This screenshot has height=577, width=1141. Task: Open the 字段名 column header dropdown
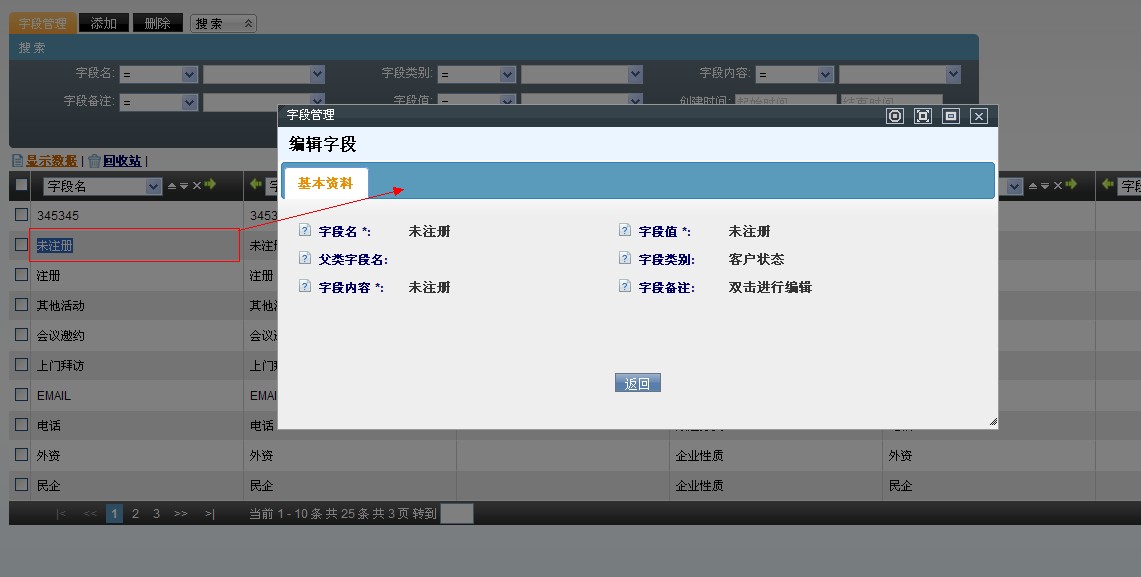click(x=153, y=186)
